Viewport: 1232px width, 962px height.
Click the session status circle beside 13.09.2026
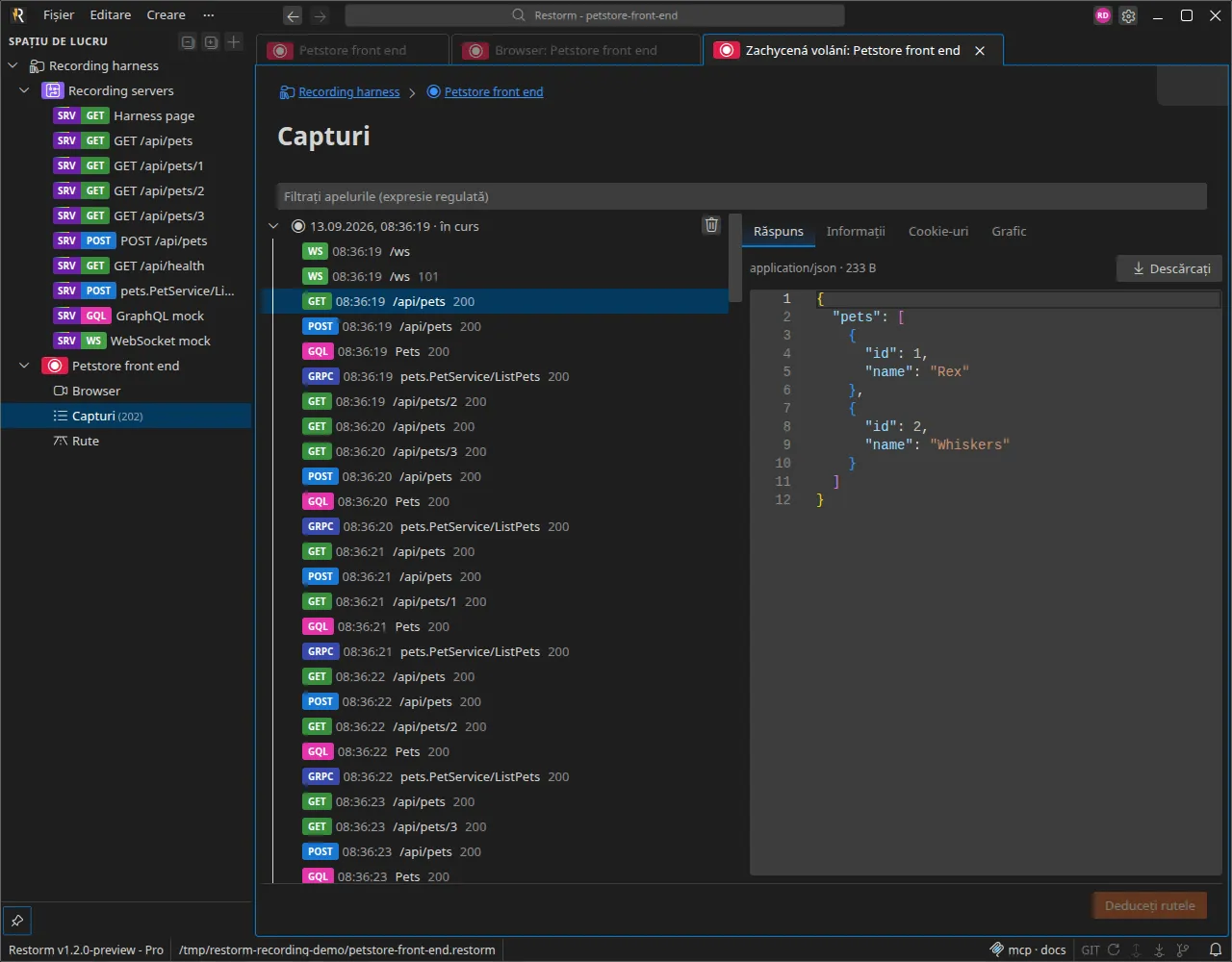pos(297,227)
